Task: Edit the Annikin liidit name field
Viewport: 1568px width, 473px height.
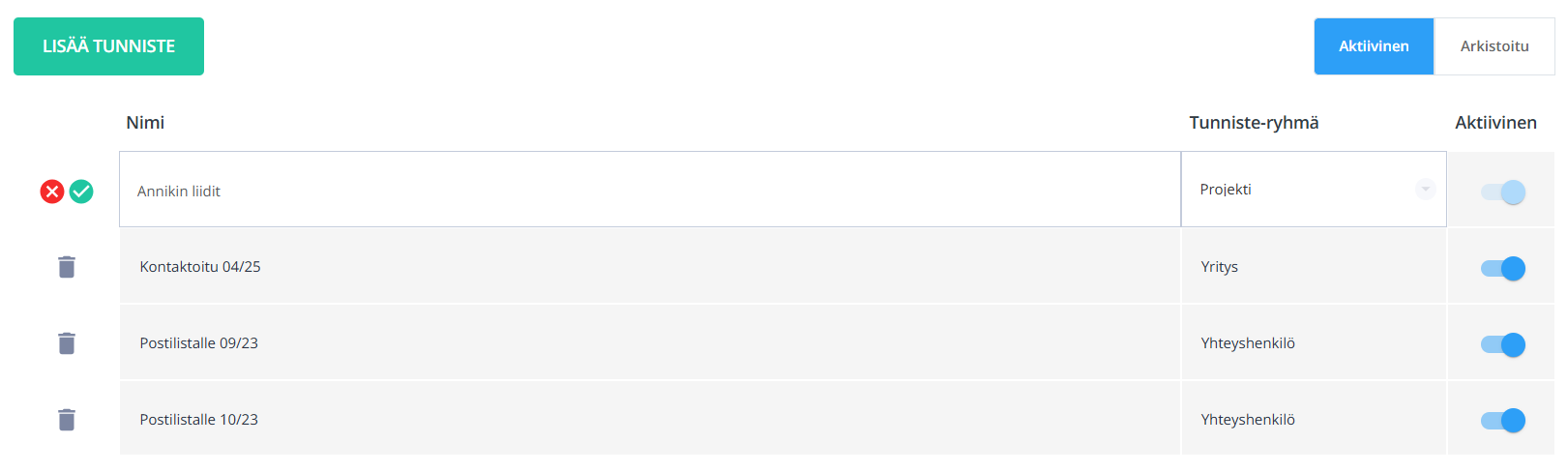Action: 650,190
